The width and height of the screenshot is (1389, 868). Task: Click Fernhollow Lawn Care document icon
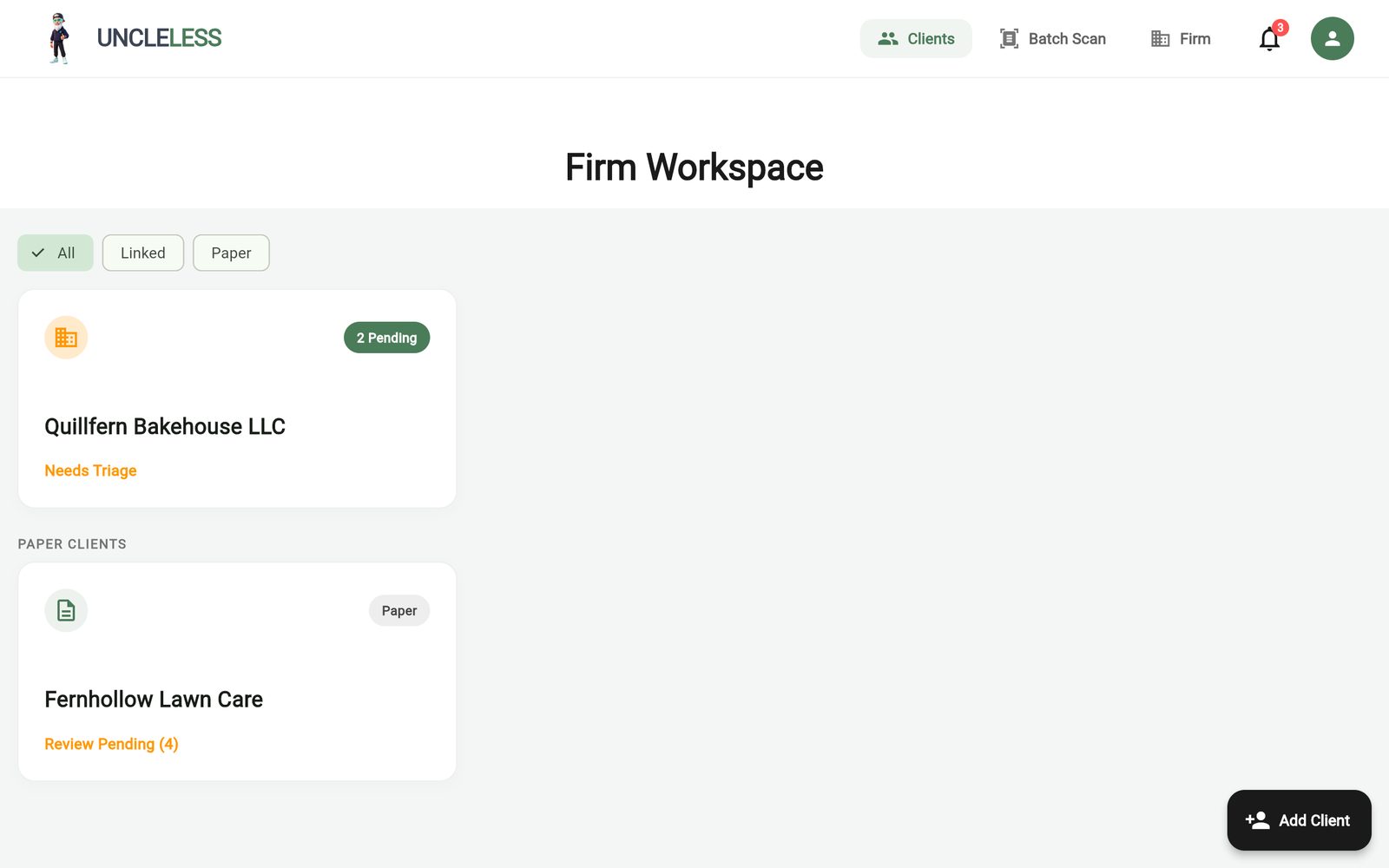(66, 611)
